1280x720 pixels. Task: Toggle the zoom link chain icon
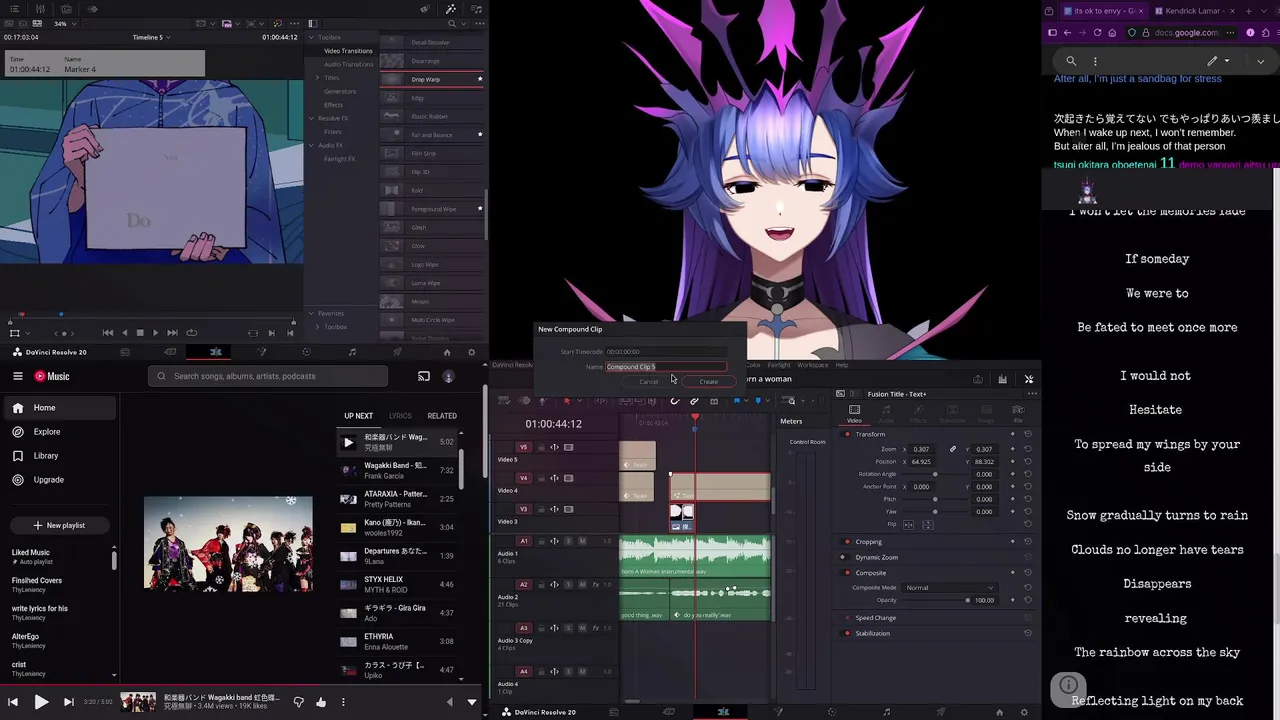pos(953,449)
